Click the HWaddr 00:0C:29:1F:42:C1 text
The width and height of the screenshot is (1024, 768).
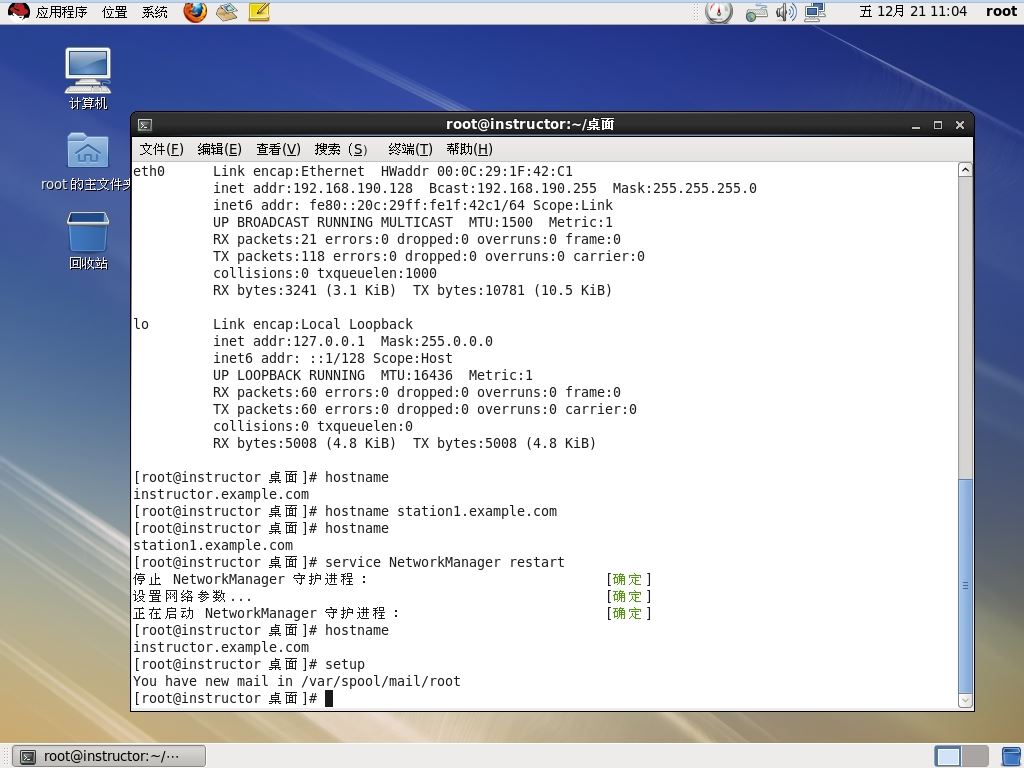477,171
